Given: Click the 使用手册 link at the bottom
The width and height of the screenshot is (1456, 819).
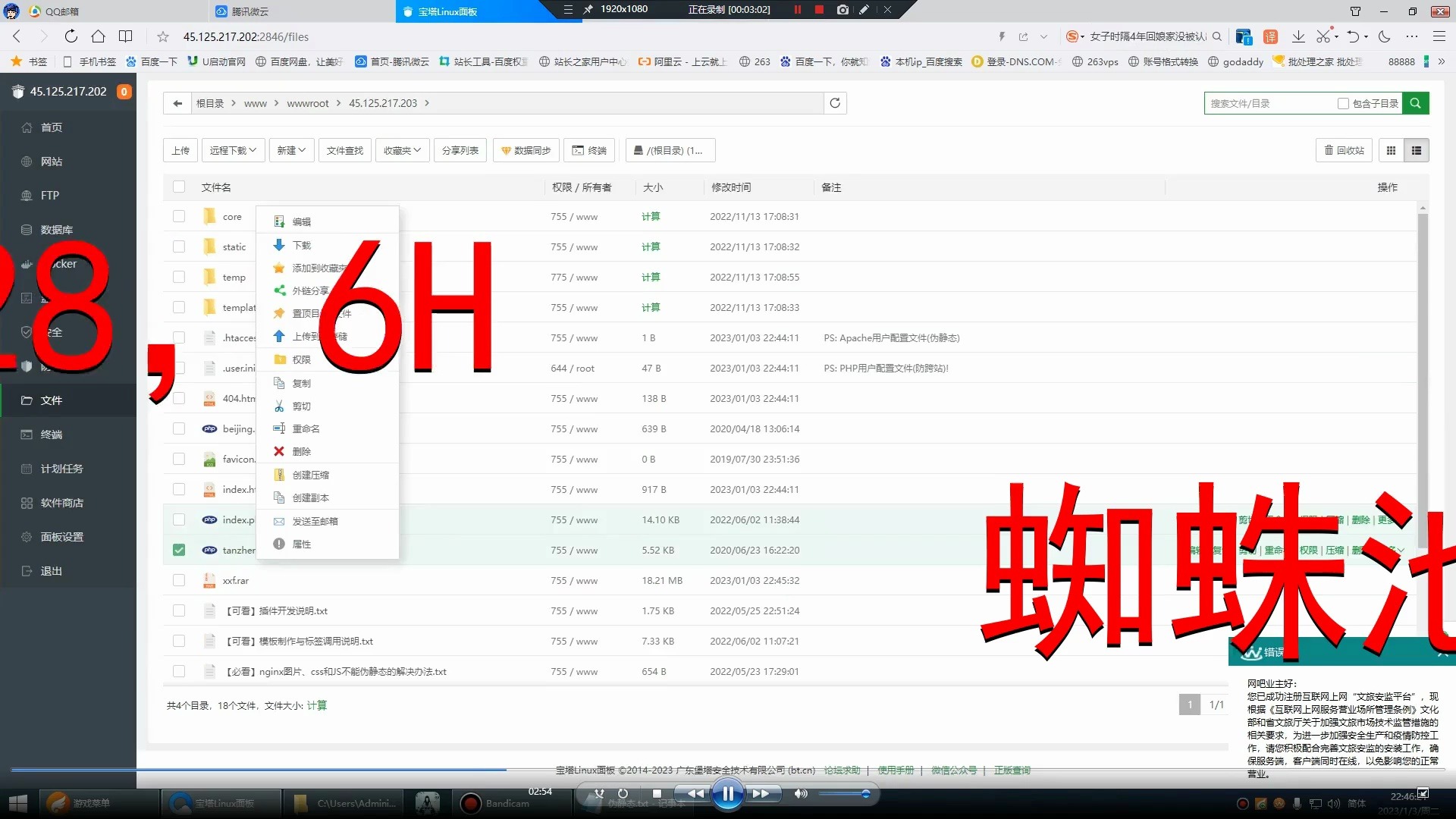Looking at the screenshot, I should pyautogui.click(x=896, y=770).
